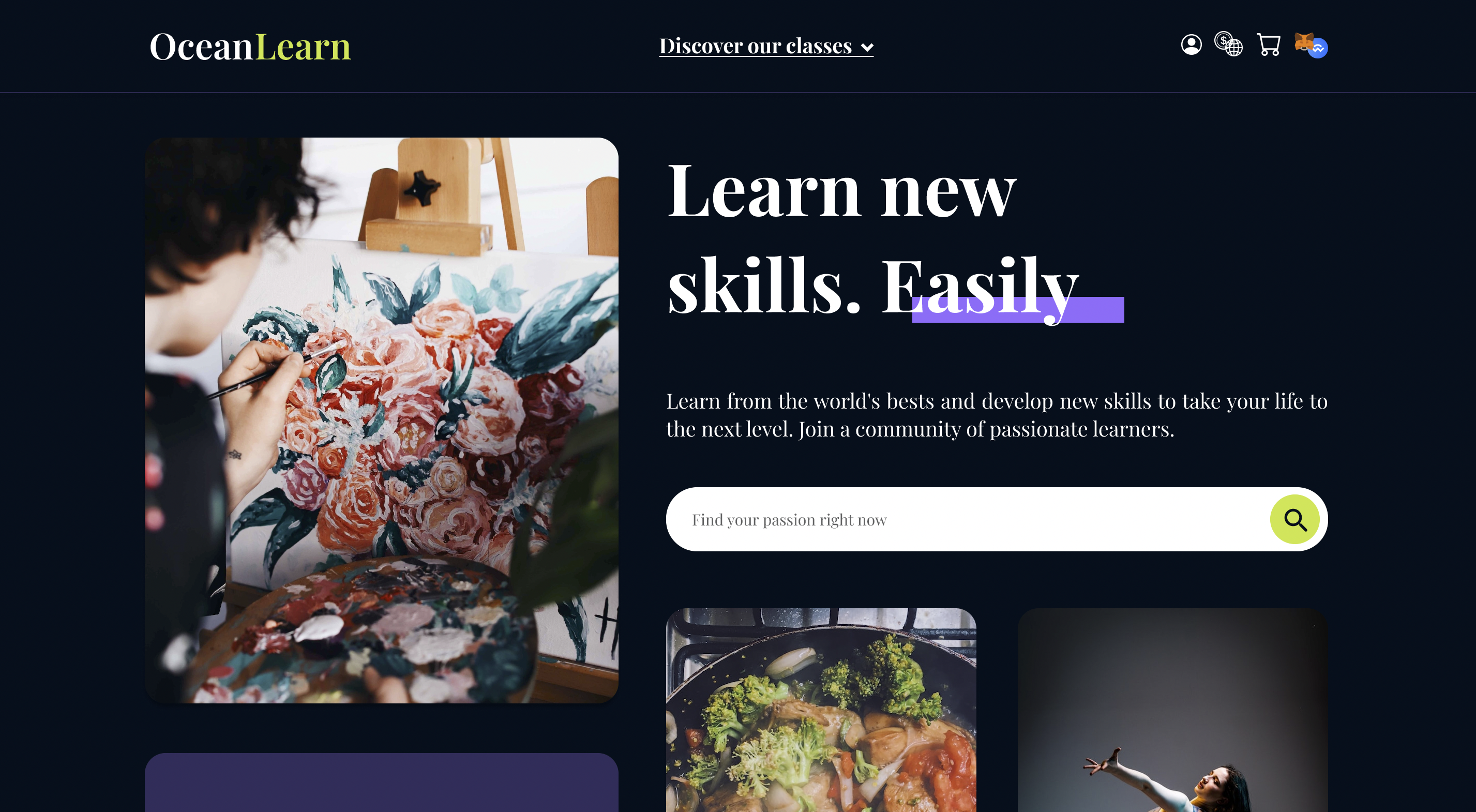Open the broccoli cooking class image
This screenshot has width=1476, height=812.
tap(821, 710)
